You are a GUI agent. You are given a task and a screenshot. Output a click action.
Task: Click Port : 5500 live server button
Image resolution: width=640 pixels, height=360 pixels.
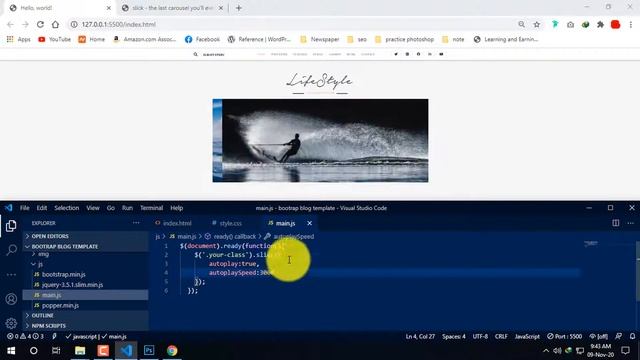(564, 336)
